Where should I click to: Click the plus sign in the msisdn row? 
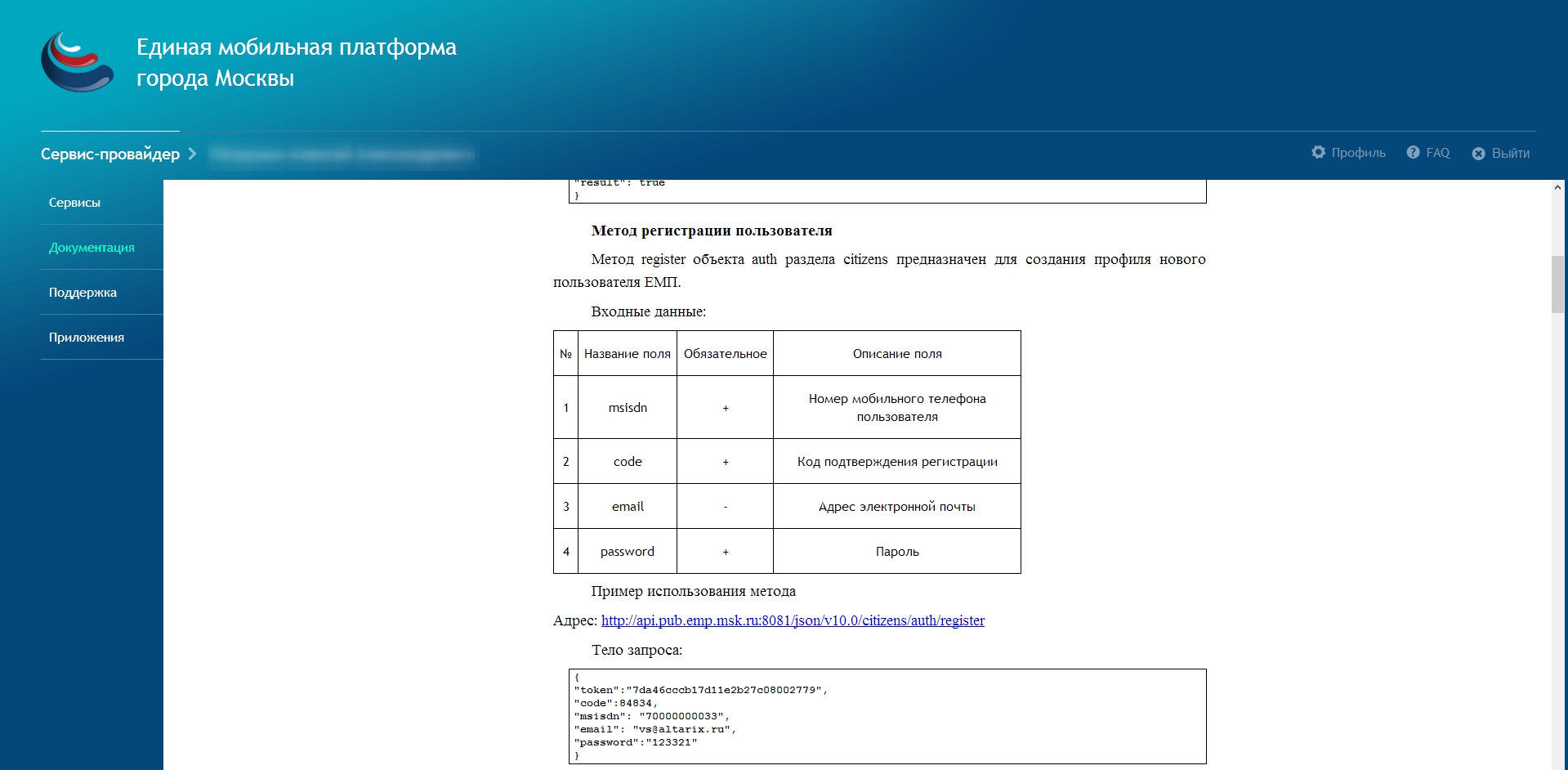pos(725,407)
